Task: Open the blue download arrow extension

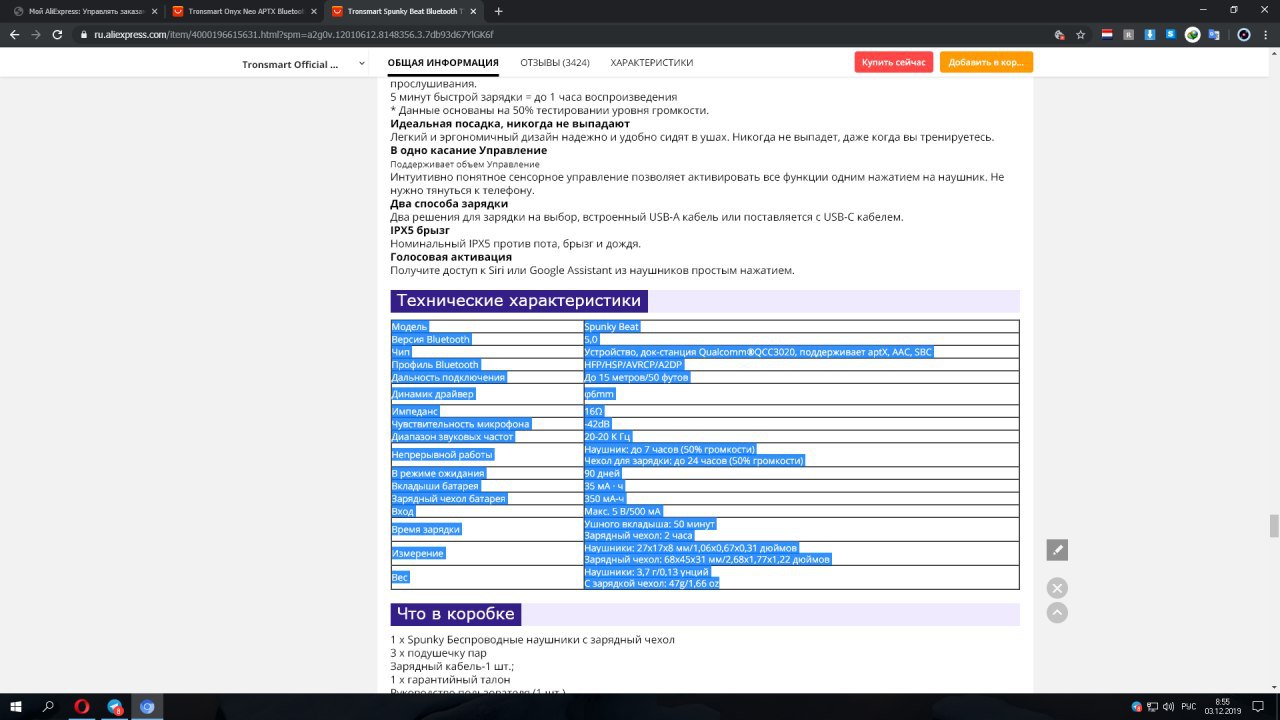Action: [x=1150, y=34]
